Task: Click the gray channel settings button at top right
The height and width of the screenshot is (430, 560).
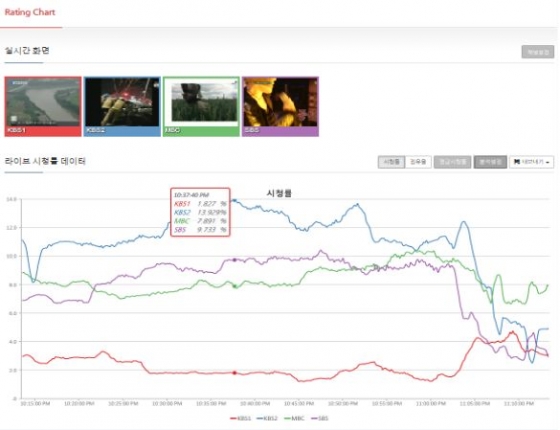Action: pos(538,52)
